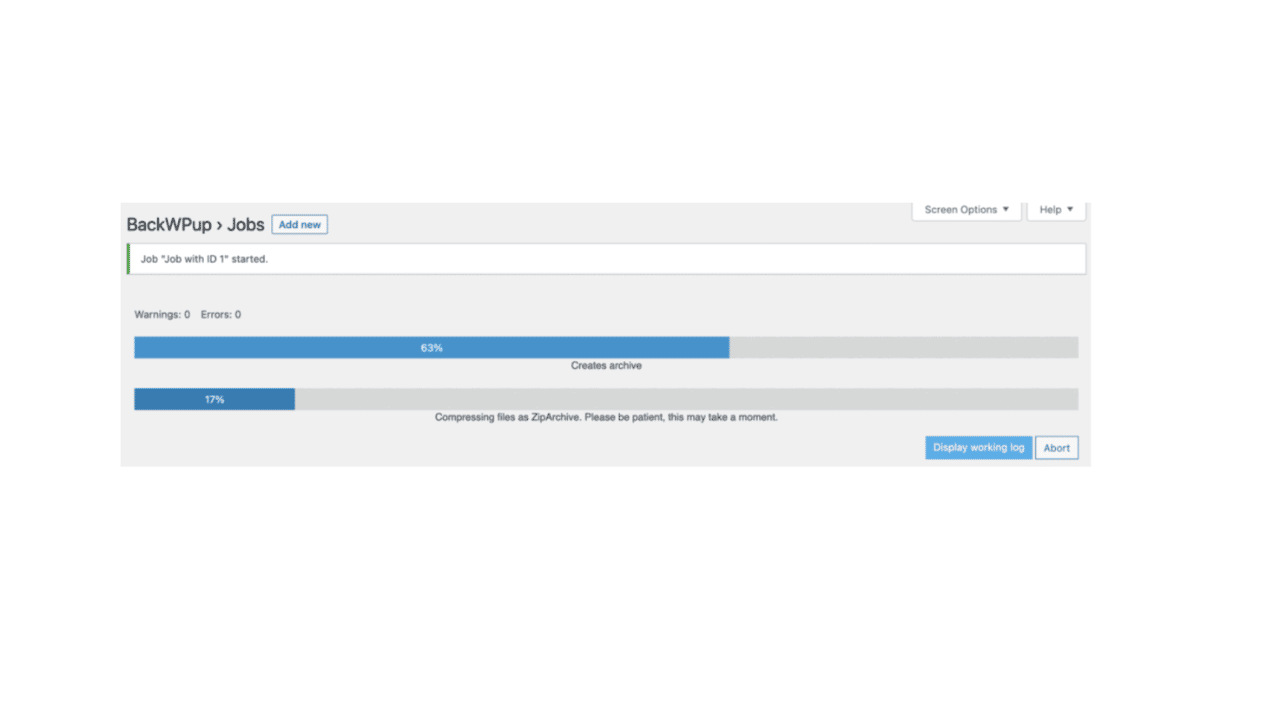Click the 63% overall progress bar
Image resolution: width=1280 pixels, height=720 pixels.
coord(606,347)
